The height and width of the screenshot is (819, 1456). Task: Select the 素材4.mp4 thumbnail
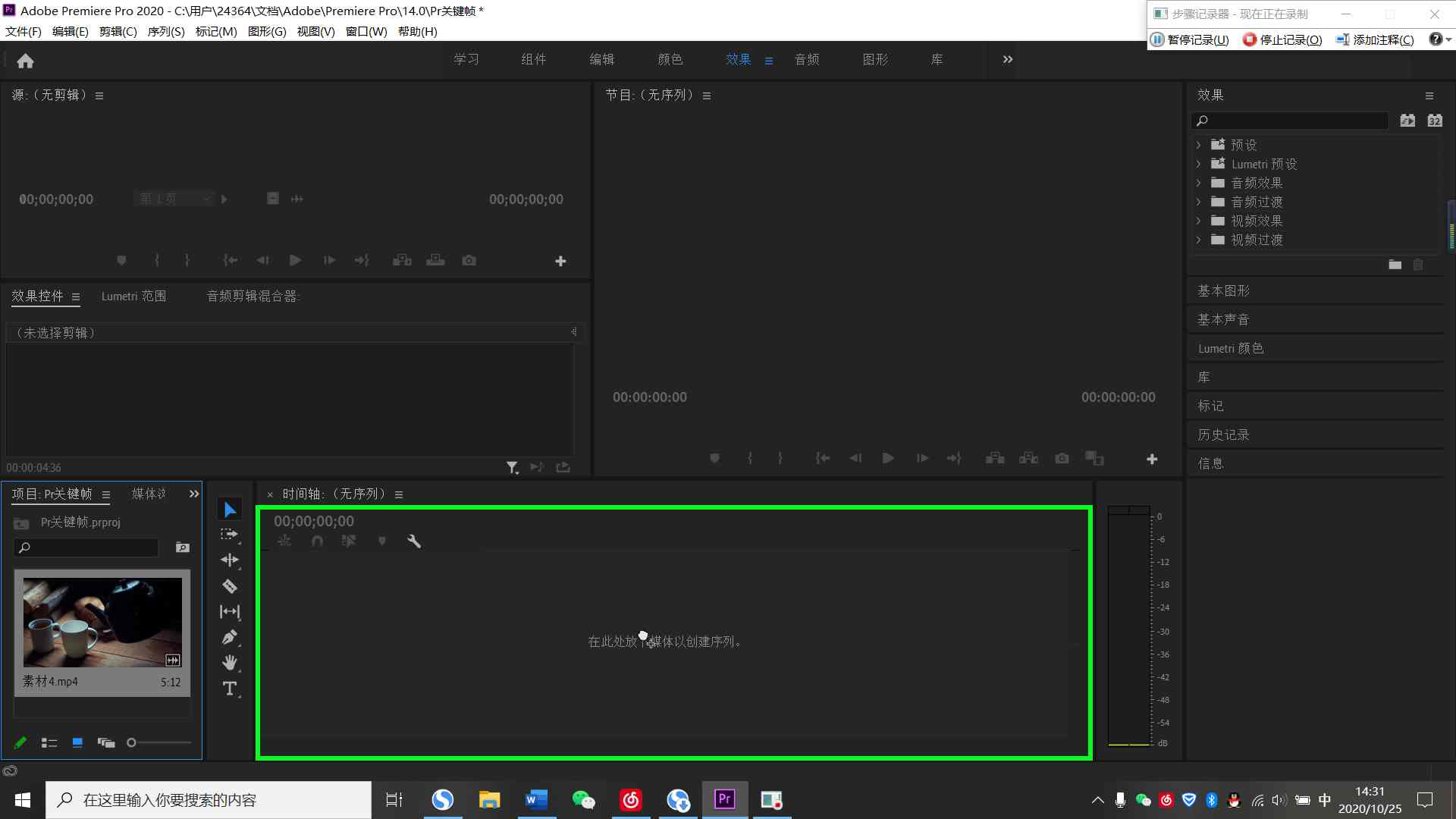point(102,623)
